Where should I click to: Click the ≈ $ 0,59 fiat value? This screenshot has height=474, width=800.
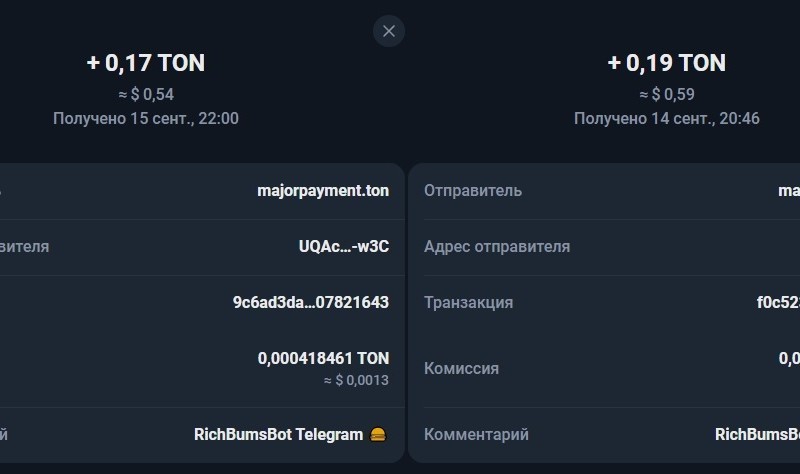667,95
